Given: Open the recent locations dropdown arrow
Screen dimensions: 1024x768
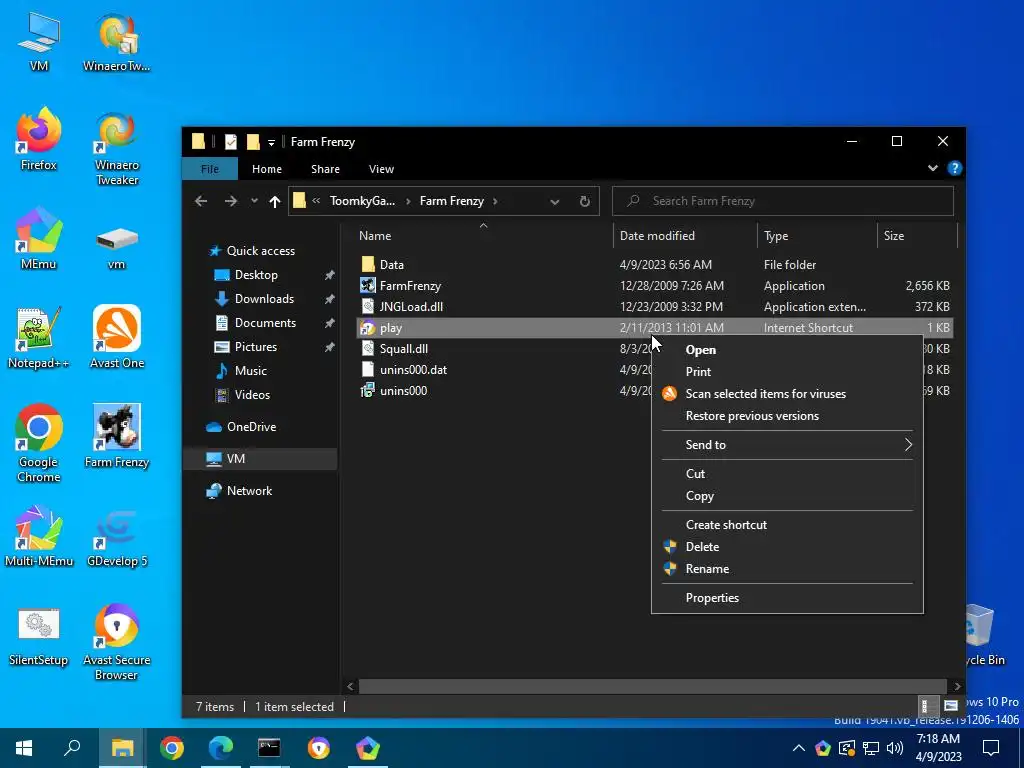Looking at the screenshot, I should click(254, 201).
